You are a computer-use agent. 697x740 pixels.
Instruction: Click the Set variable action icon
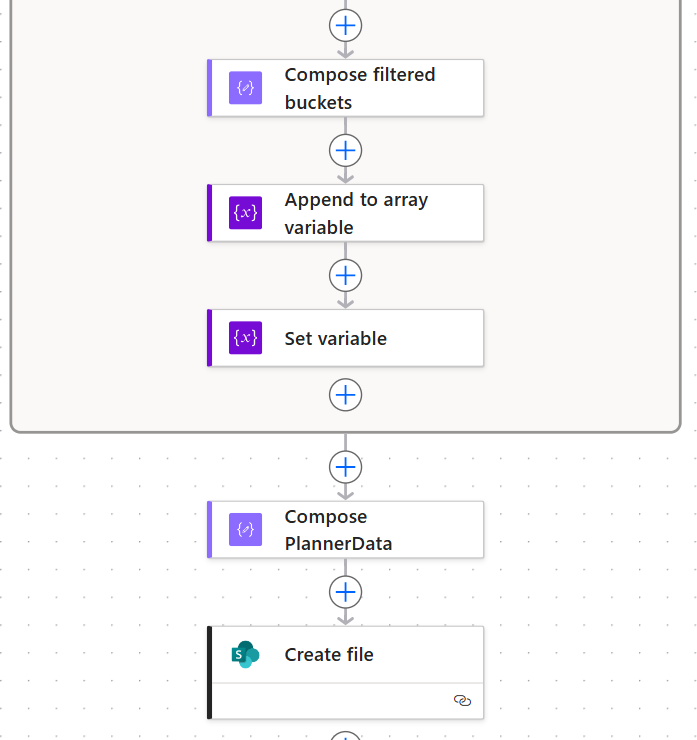(245, 338)
